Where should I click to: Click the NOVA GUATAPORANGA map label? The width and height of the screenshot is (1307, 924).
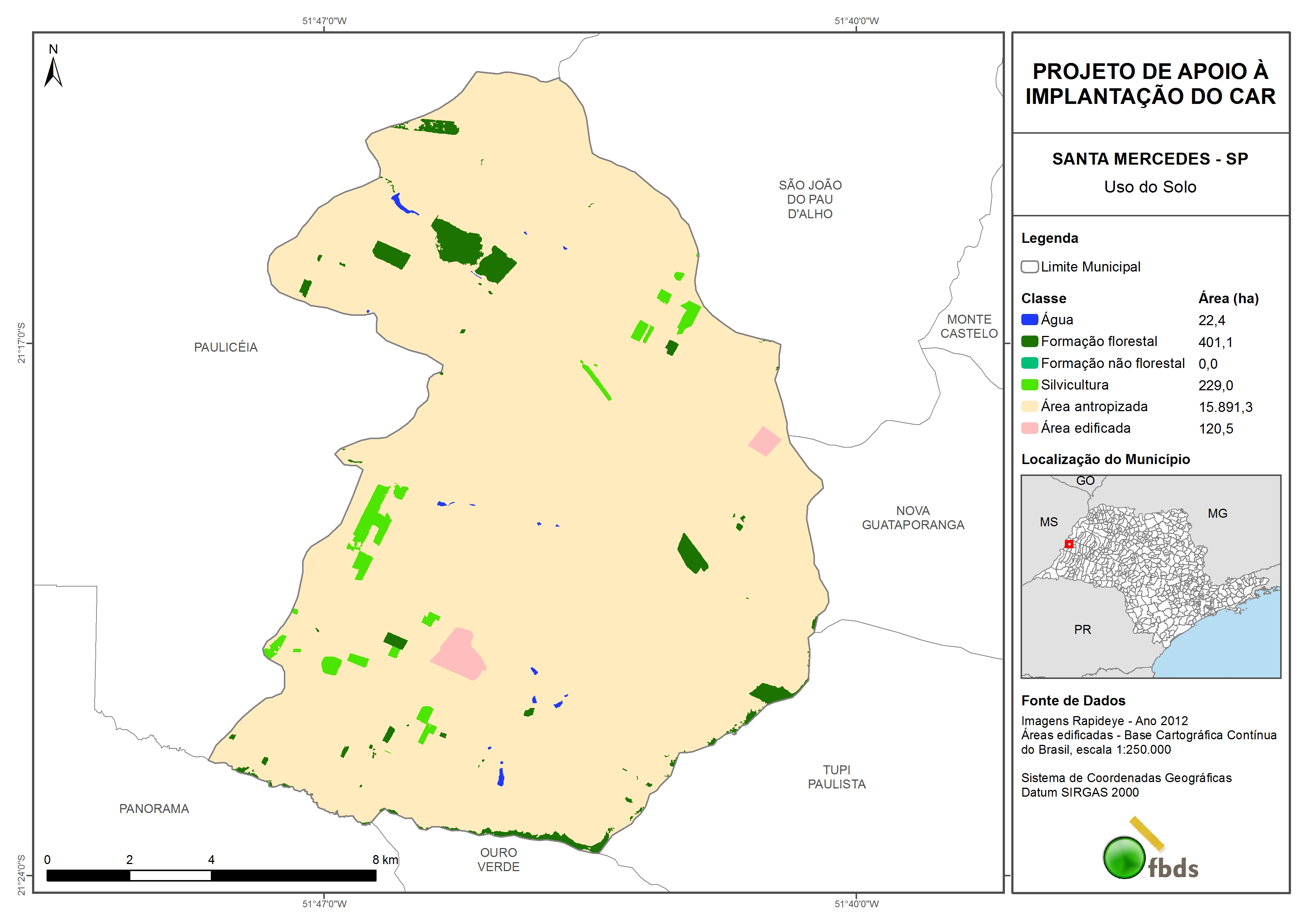pos(913,518)
